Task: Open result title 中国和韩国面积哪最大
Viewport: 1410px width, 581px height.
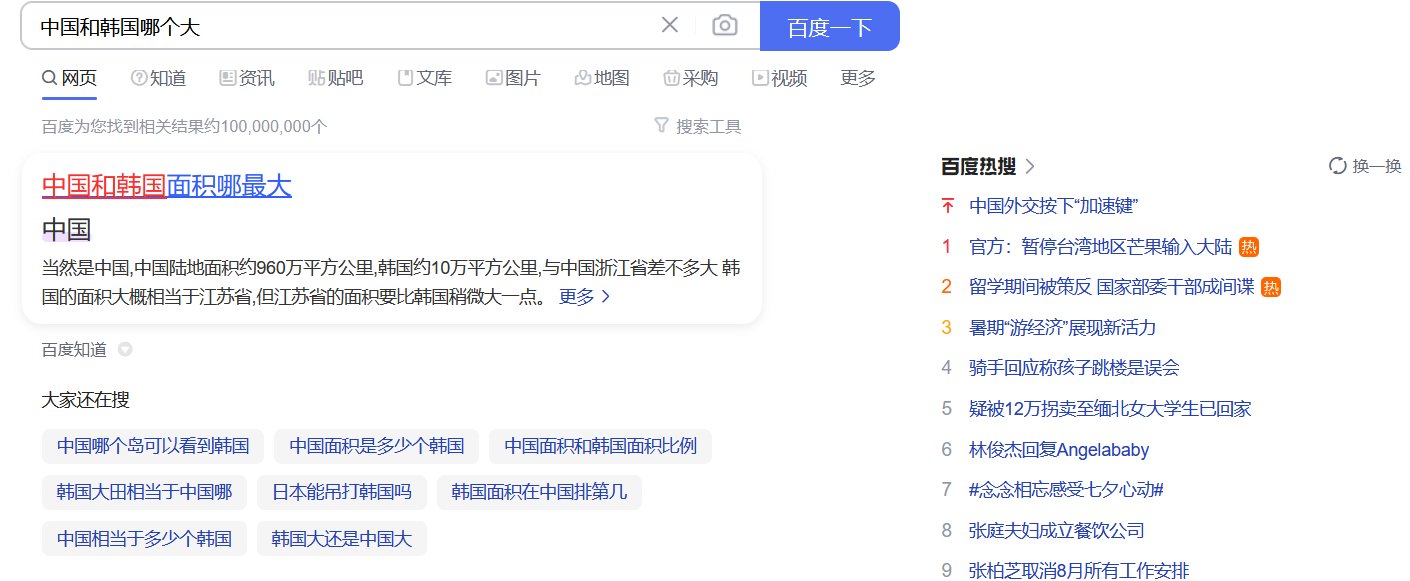Action: [x=167, y=186]
